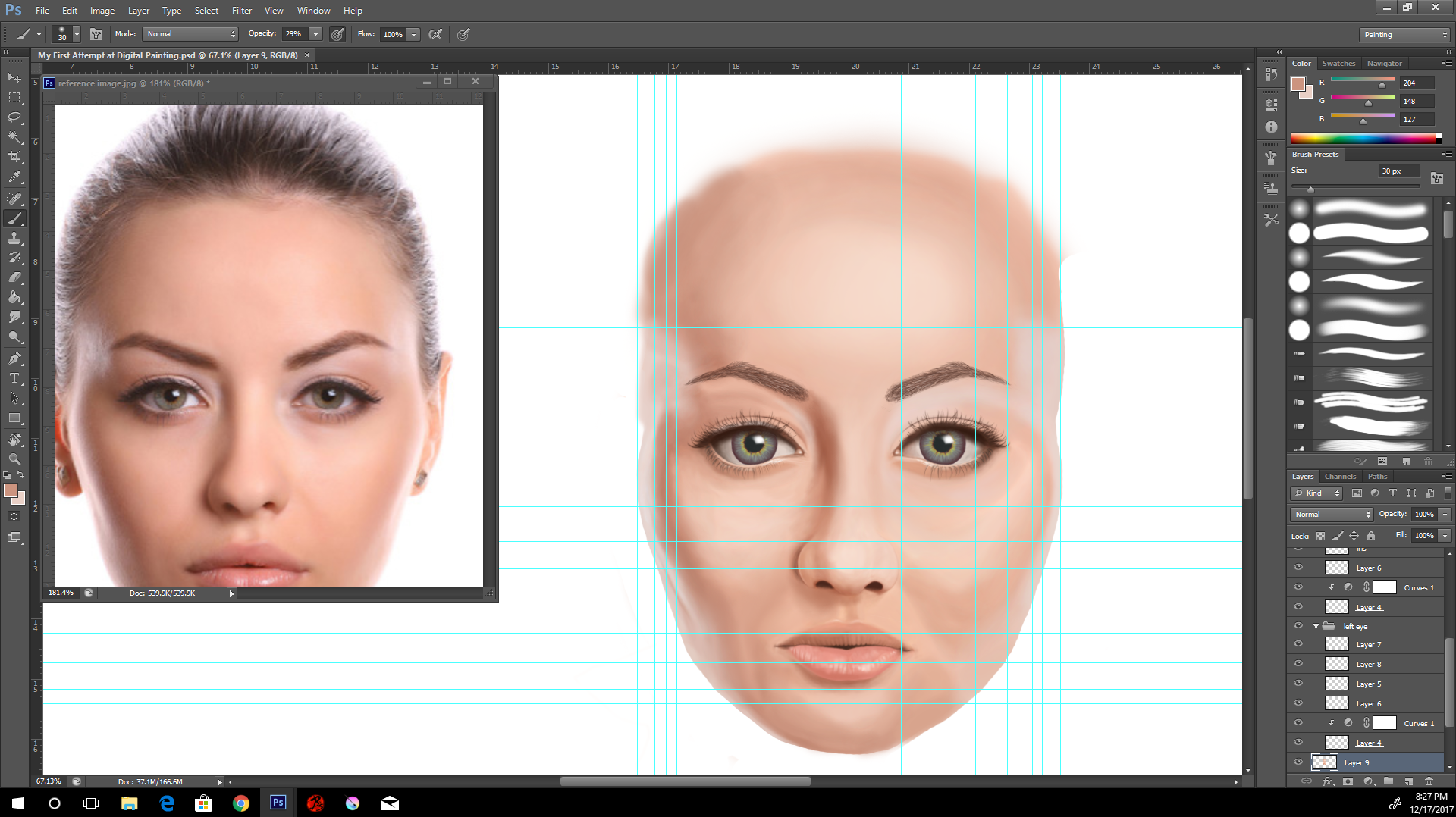Screen dimensions: 1456x817
Task: Enable airbrush build-up effects icon
Action: [x=435, y=34]
